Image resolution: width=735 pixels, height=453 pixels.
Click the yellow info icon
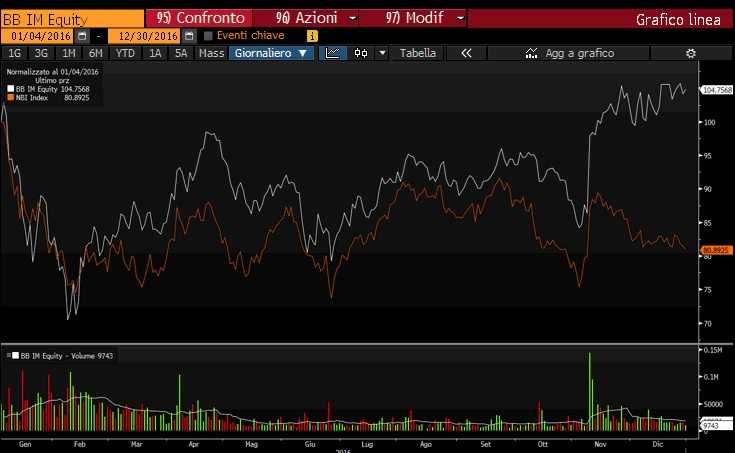[x=312, y=36]
